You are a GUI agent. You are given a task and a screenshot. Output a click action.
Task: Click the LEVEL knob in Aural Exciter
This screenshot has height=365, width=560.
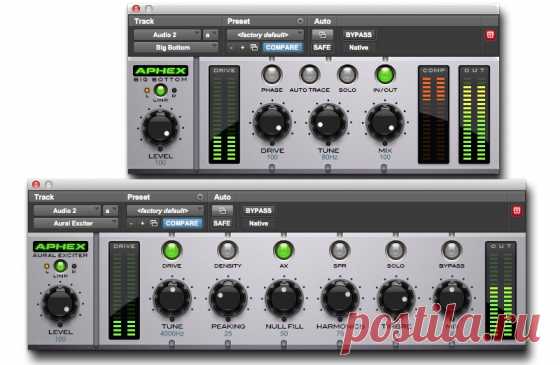[x=60, y=303]
